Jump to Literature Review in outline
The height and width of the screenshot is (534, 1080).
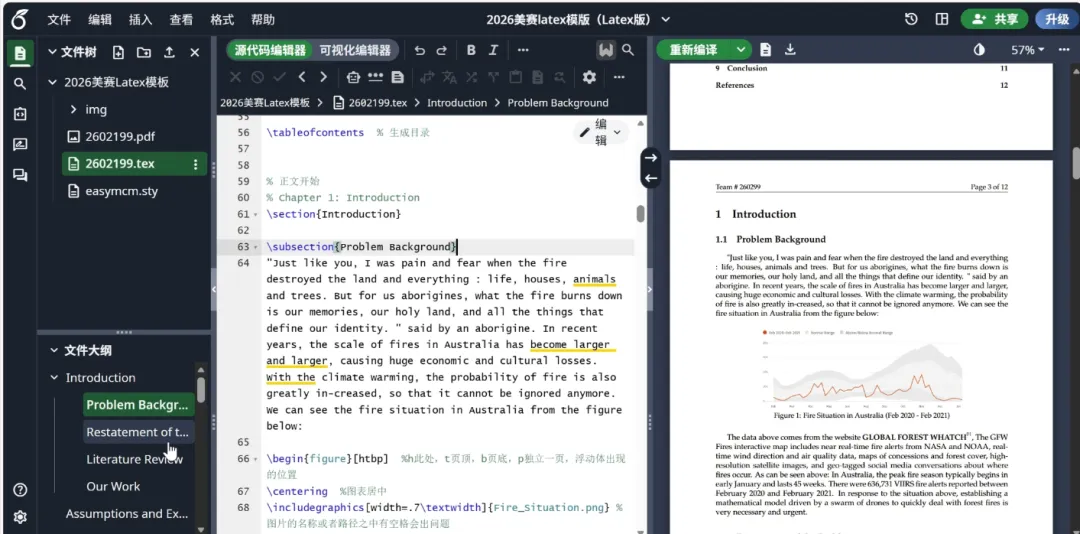coord(134,459)
